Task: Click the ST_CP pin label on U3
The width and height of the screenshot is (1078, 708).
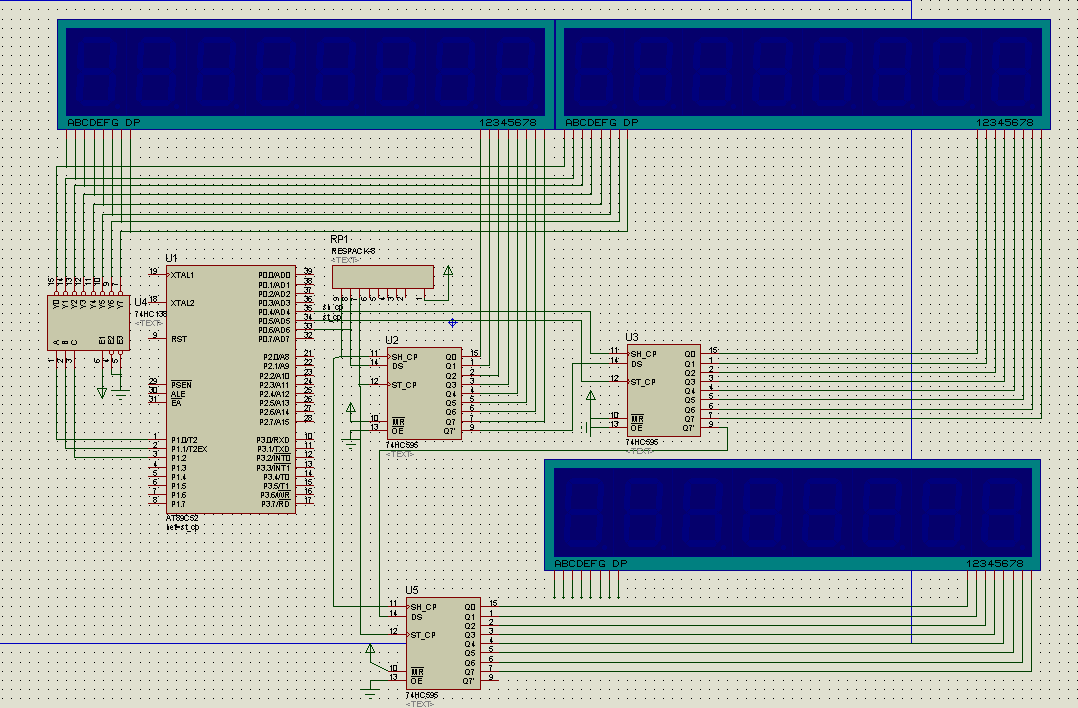Action: click(x=643, y=382)
